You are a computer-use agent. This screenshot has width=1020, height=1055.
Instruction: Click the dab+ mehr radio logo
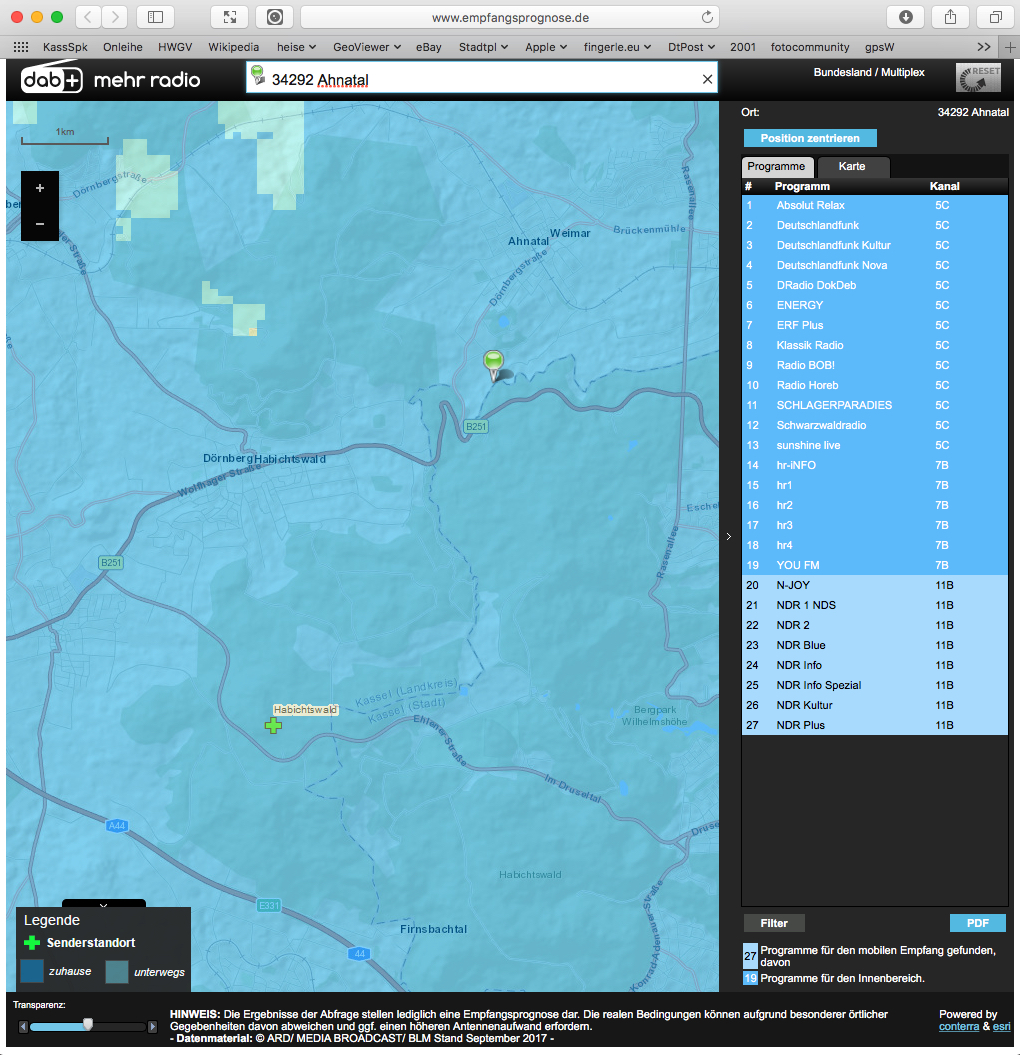click(110, 80)
